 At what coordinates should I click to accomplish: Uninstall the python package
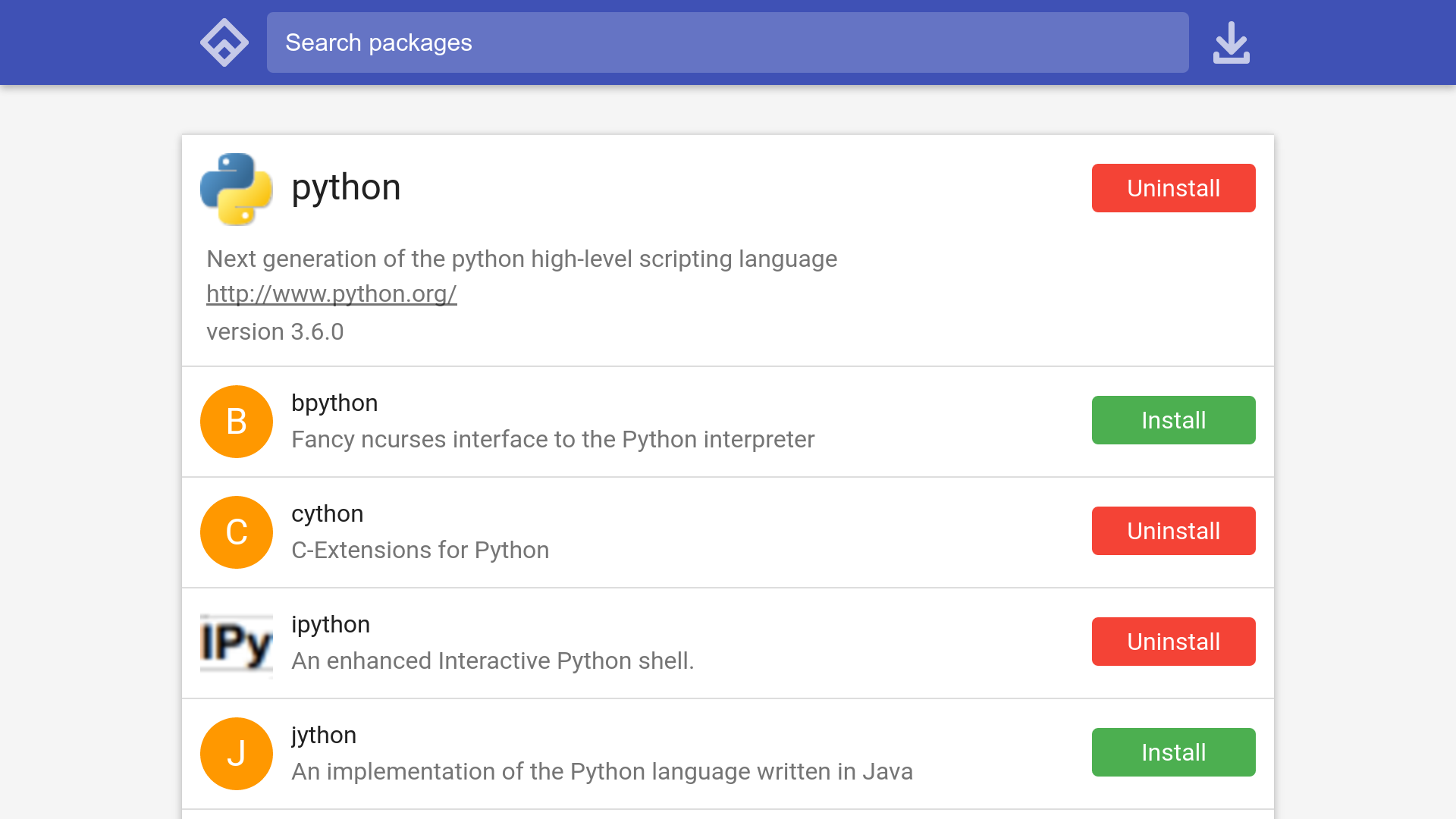pos(1174,188)
